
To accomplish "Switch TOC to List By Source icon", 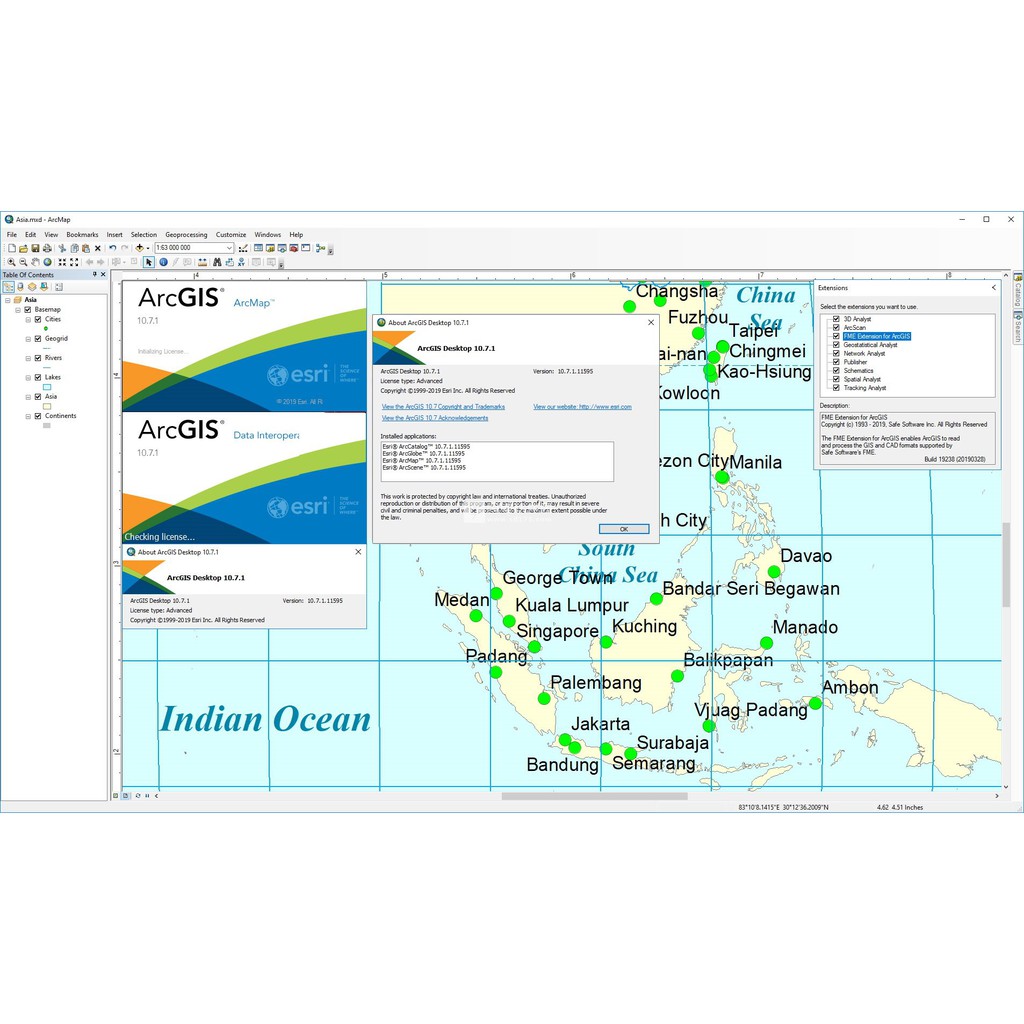I will click(20, 287).
